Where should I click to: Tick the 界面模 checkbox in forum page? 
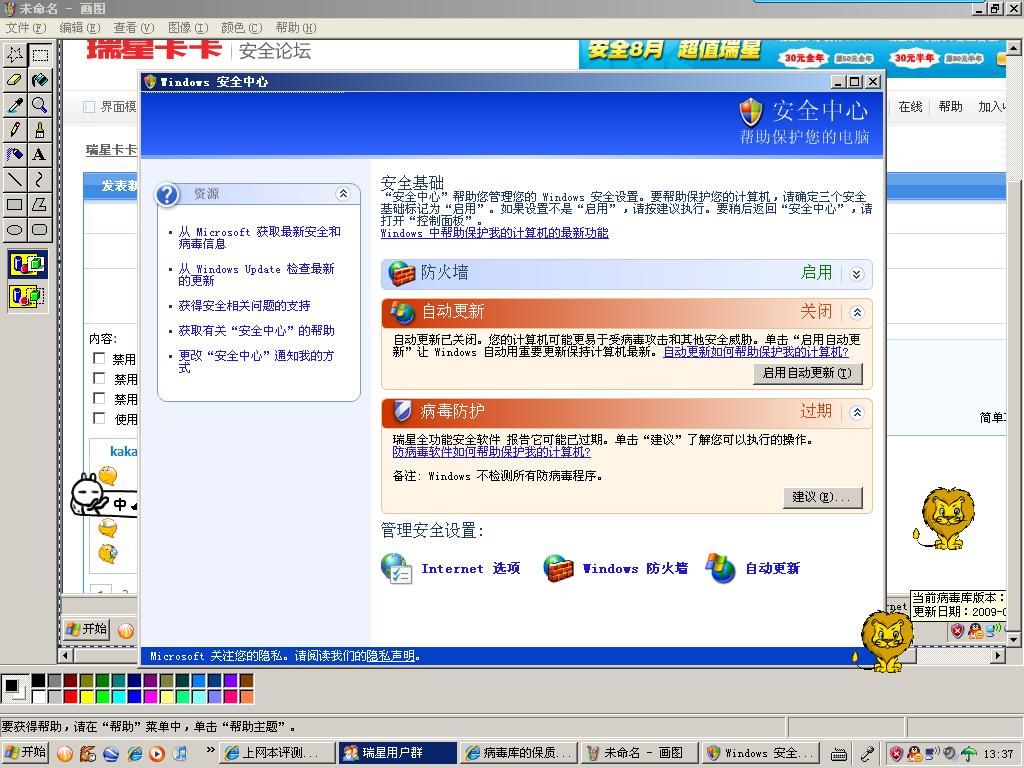point(89,106)
